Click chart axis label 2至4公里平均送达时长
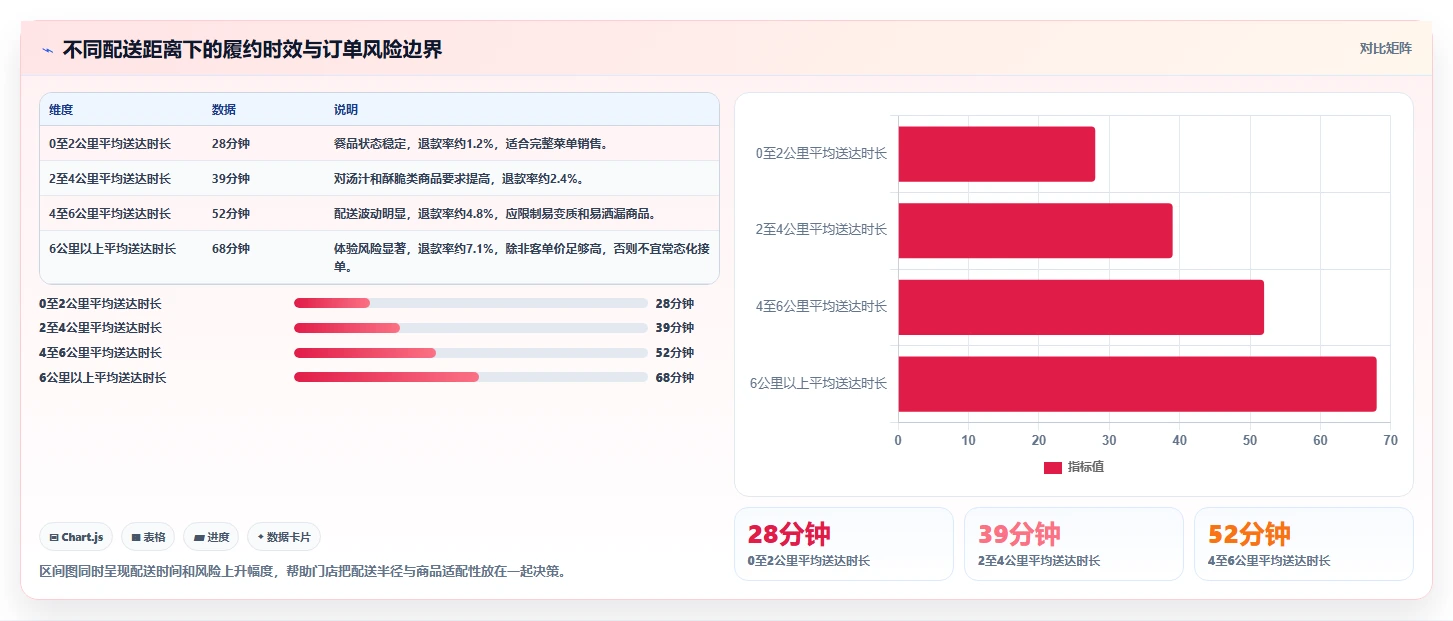This screenshot has height=621, width=1453. tap(821, 229)
